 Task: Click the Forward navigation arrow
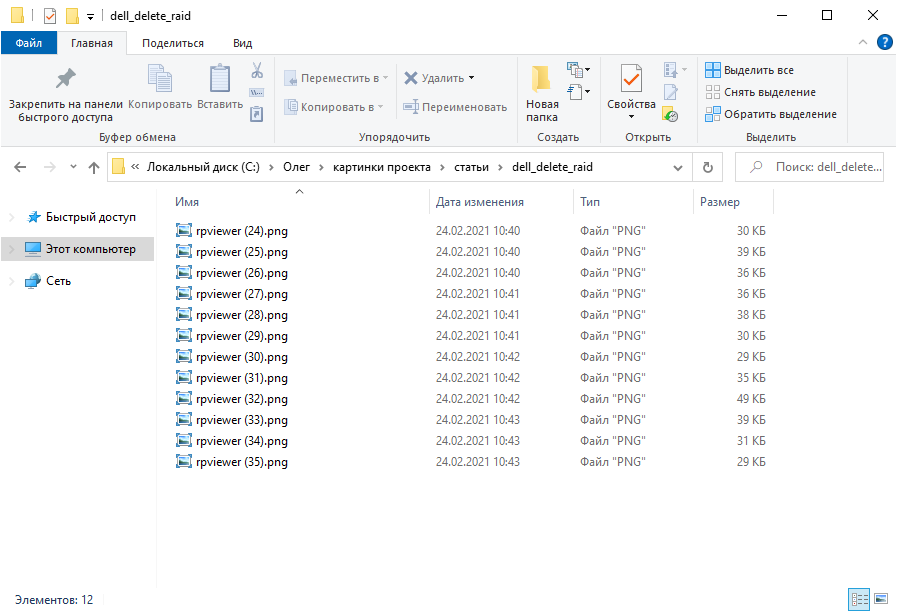click(50, 167)
